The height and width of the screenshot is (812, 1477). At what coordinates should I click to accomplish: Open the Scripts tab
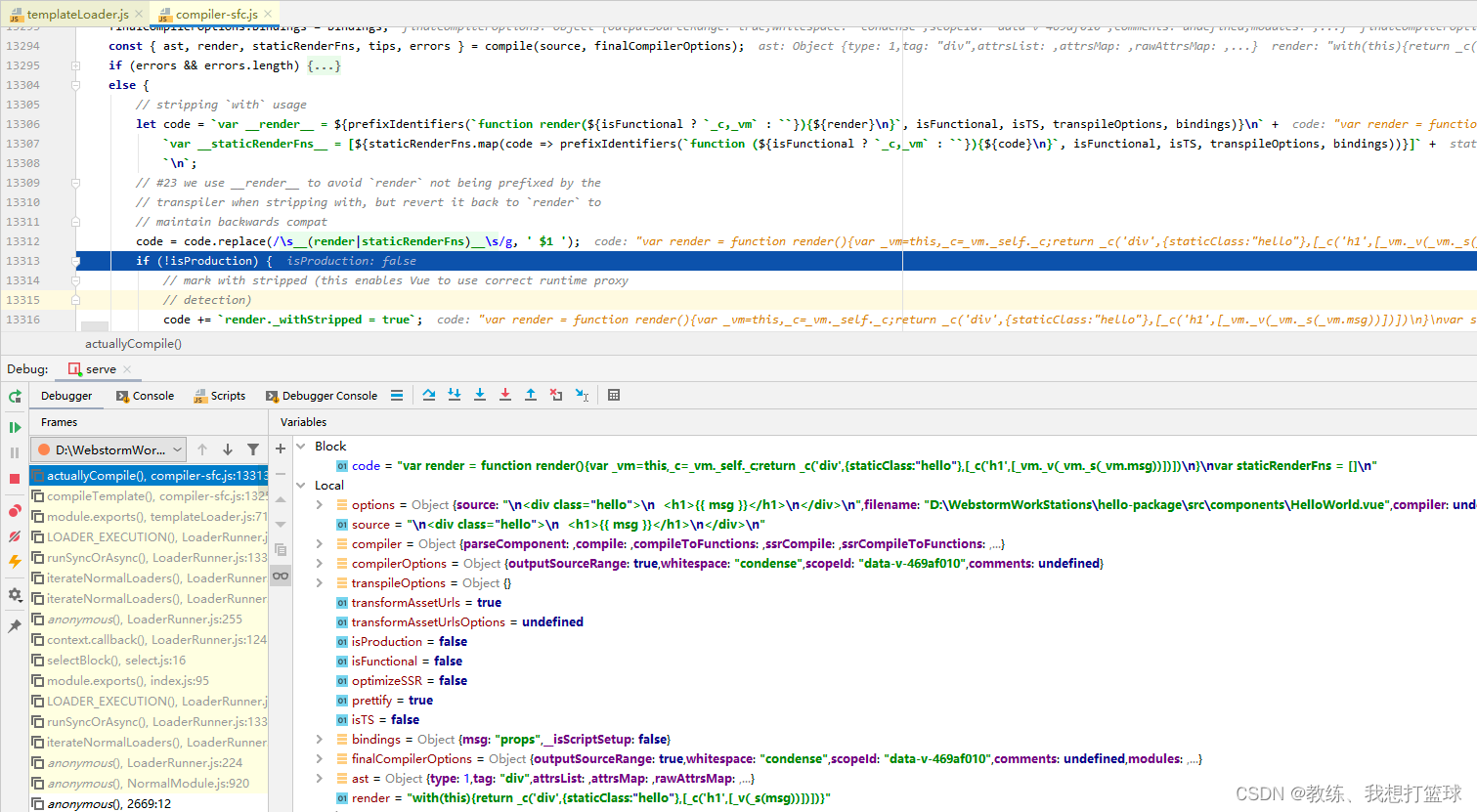point(219,396)
